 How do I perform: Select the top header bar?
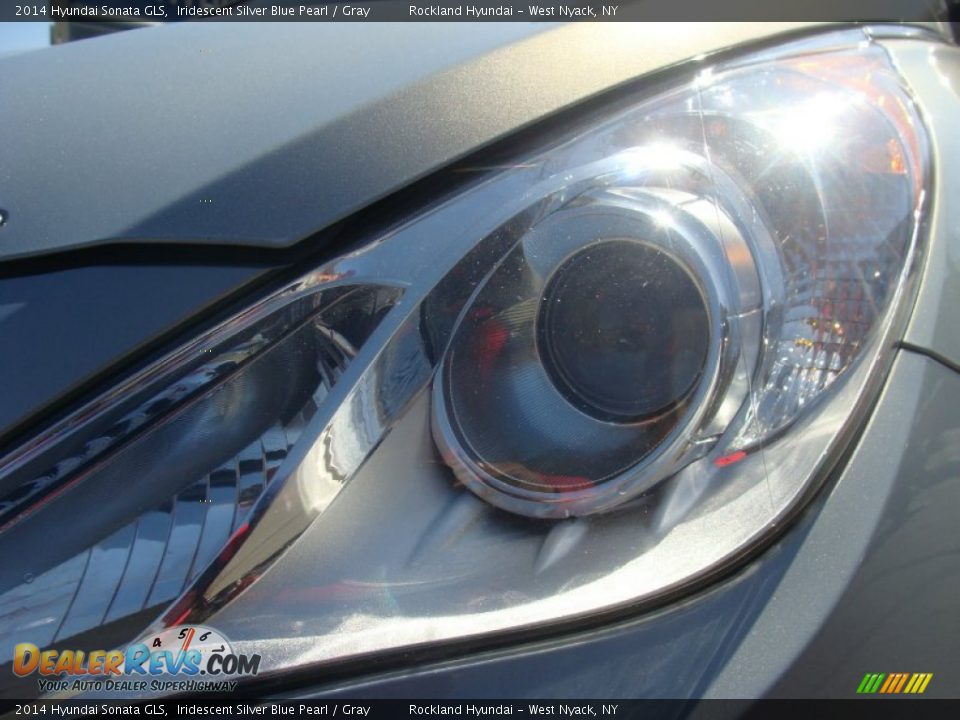480,10
